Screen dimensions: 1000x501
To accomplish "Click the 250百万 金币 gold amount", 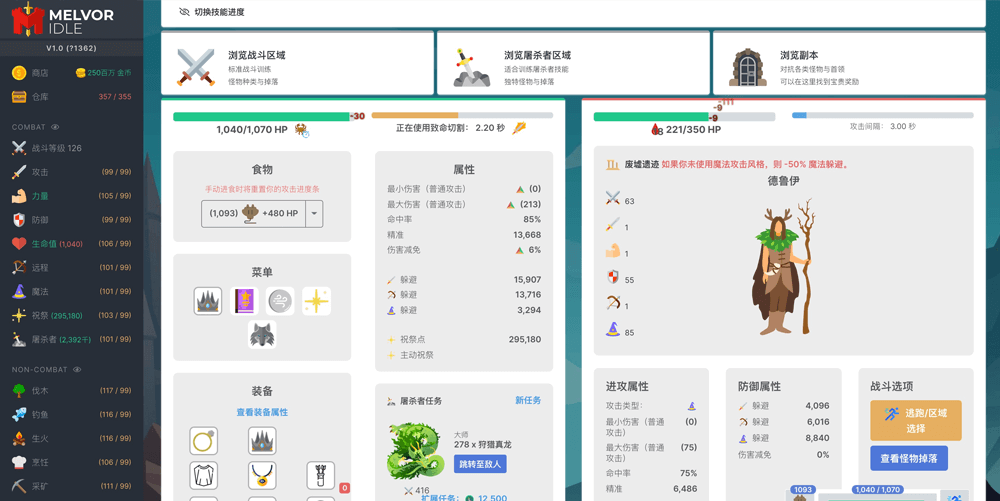I will (104, 73).
